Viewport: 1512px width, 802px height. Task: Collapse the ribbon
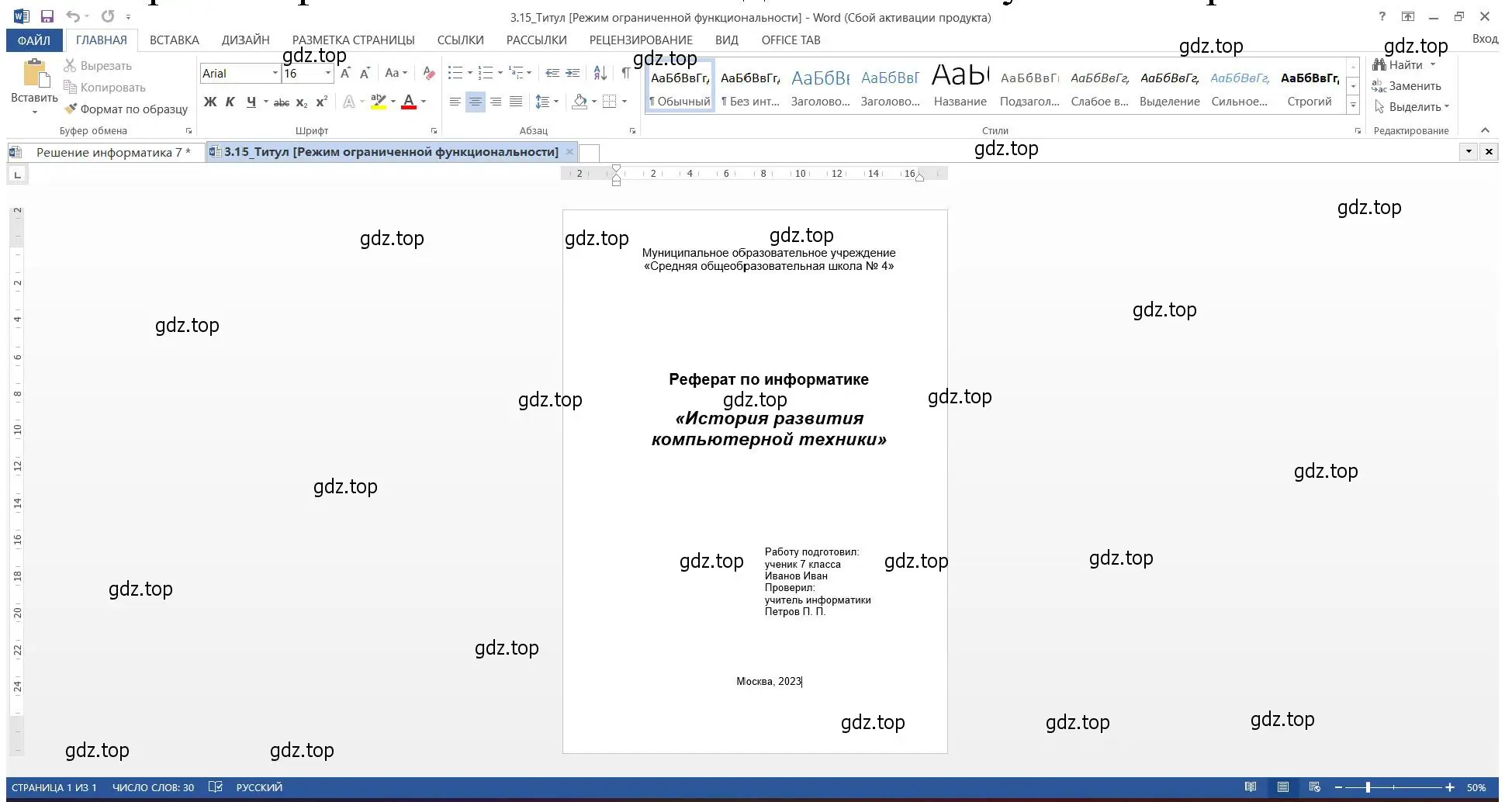pos(1485,130)
